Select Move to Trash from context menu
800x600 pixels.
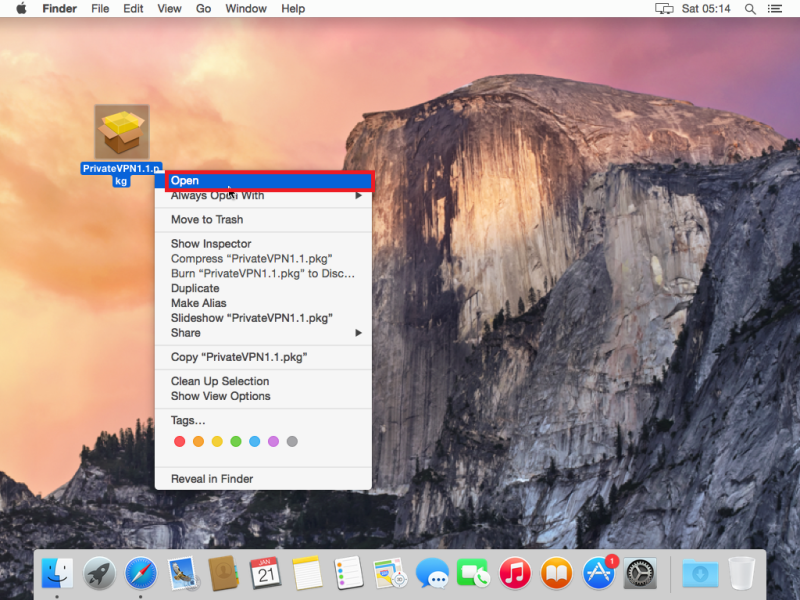(207, 220)
